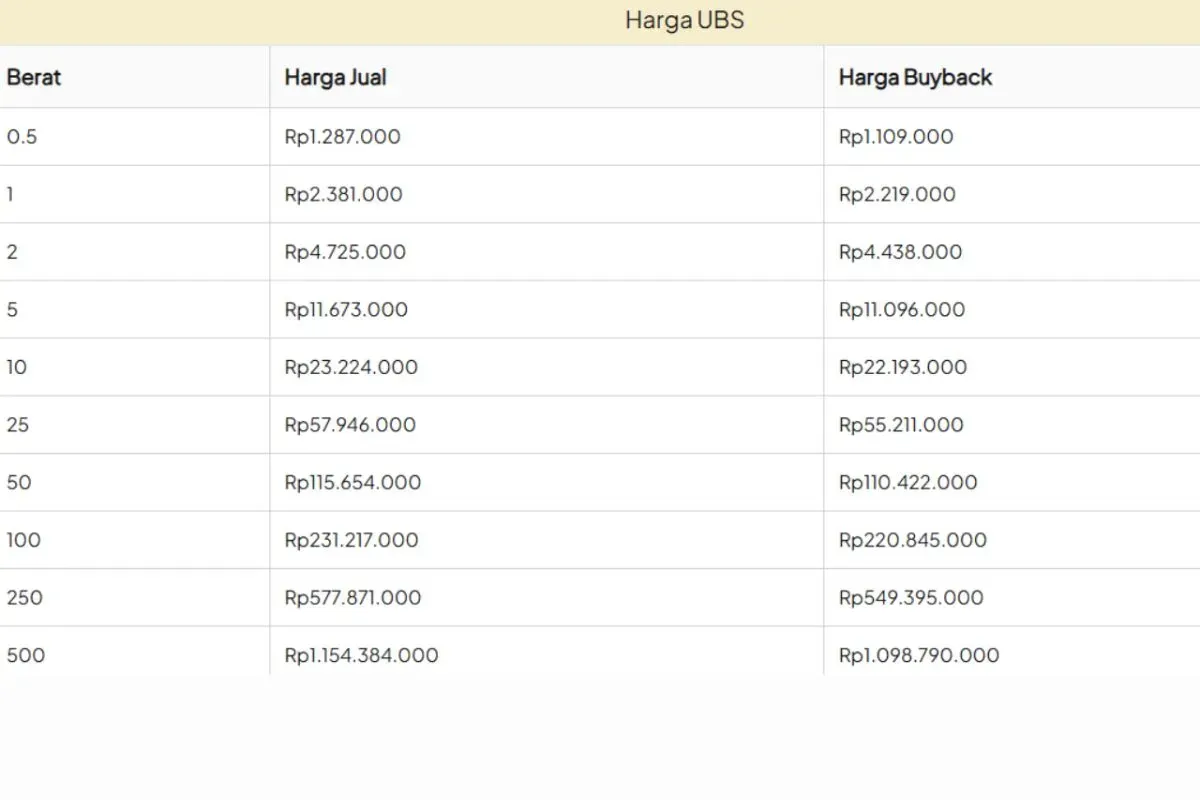Click the Rp231.217.000 sell price
The width and height of the screenshot is (1200, 800).
[x=351, y=540]
